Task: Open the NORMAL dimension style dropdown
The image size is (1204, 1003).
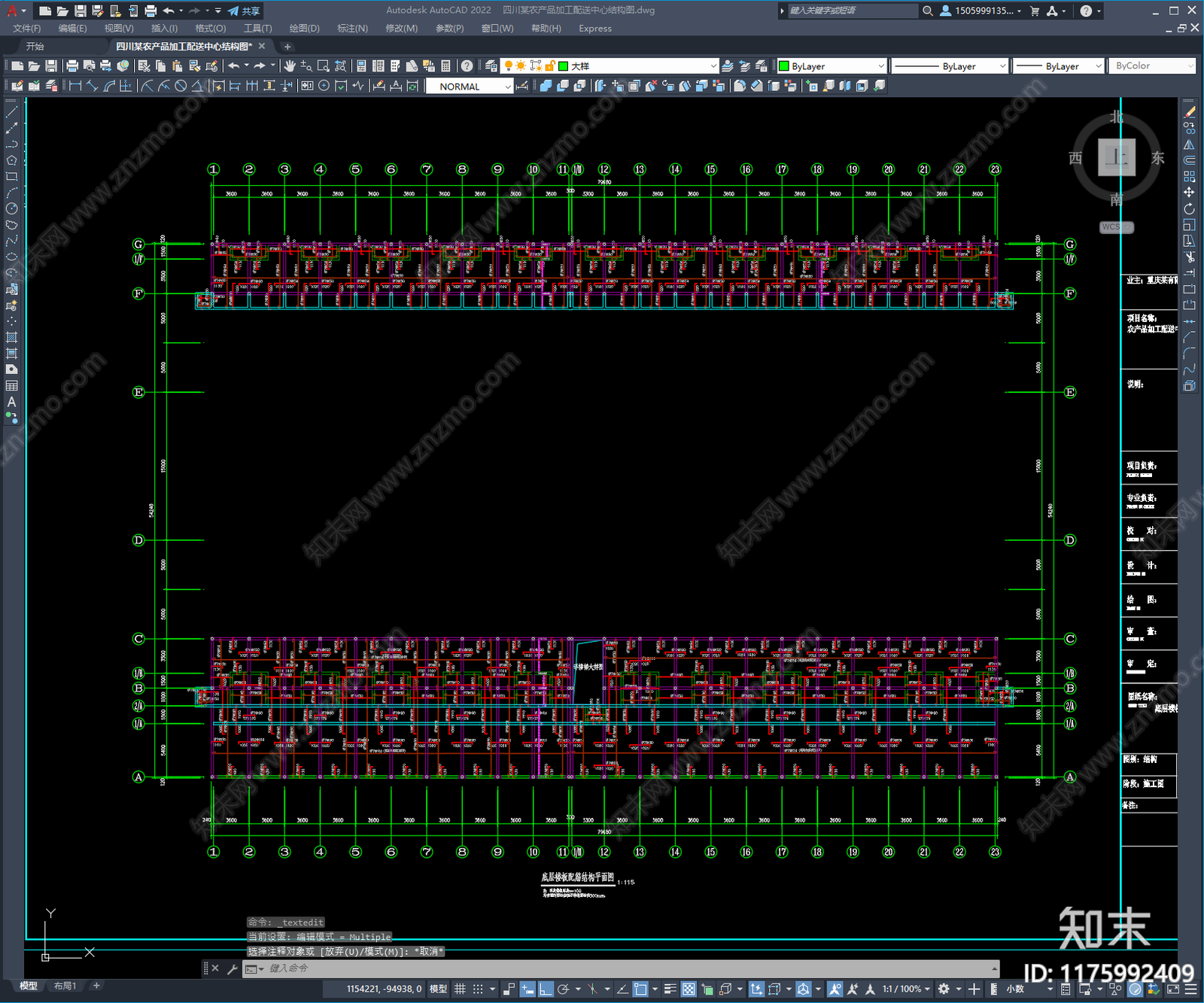Action: tap(470, 87)
